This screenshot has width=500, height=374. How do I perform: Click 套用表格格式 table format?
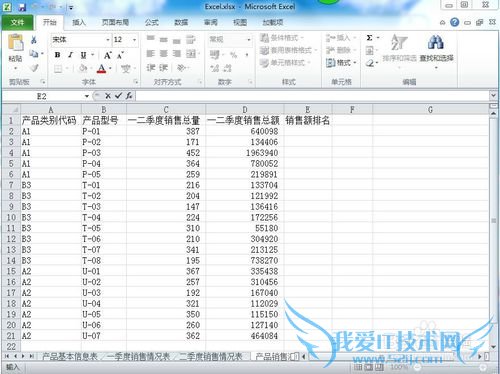[x=288, y=50]
